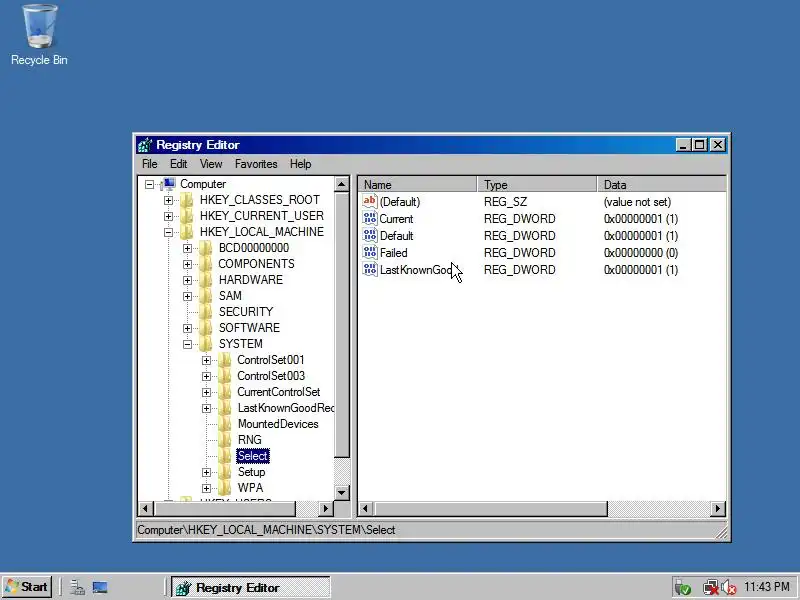Click the string icon of the (Default) value
This screenshot has height=600, width=800.
click(370, 201)
